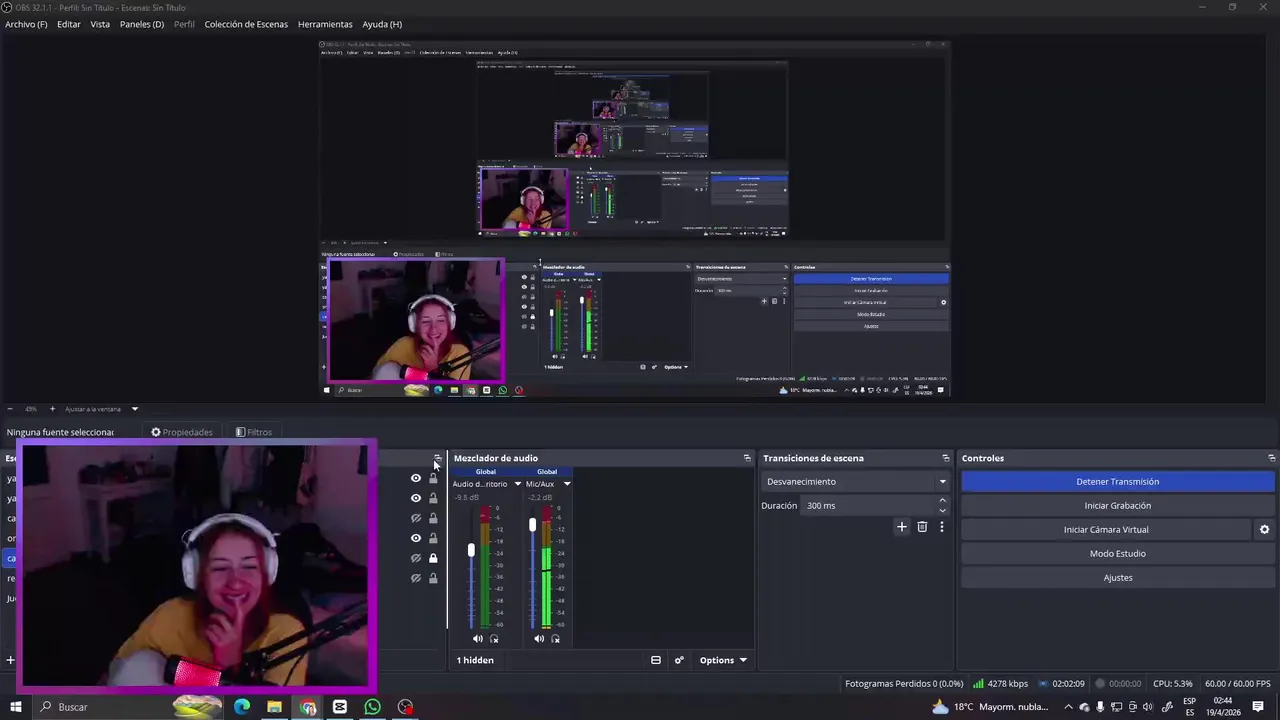
Task: Open Ayuda (H) menu
Action: [x=382, y=24]
